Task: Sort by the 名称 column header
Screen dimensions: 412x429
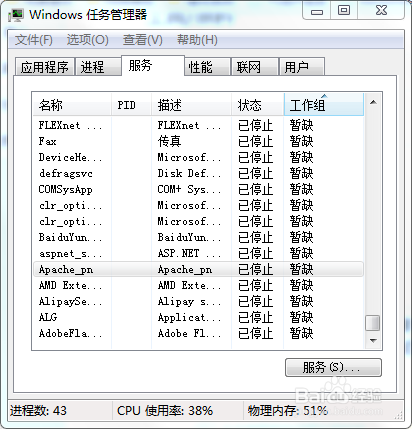Action: (72, 105)
